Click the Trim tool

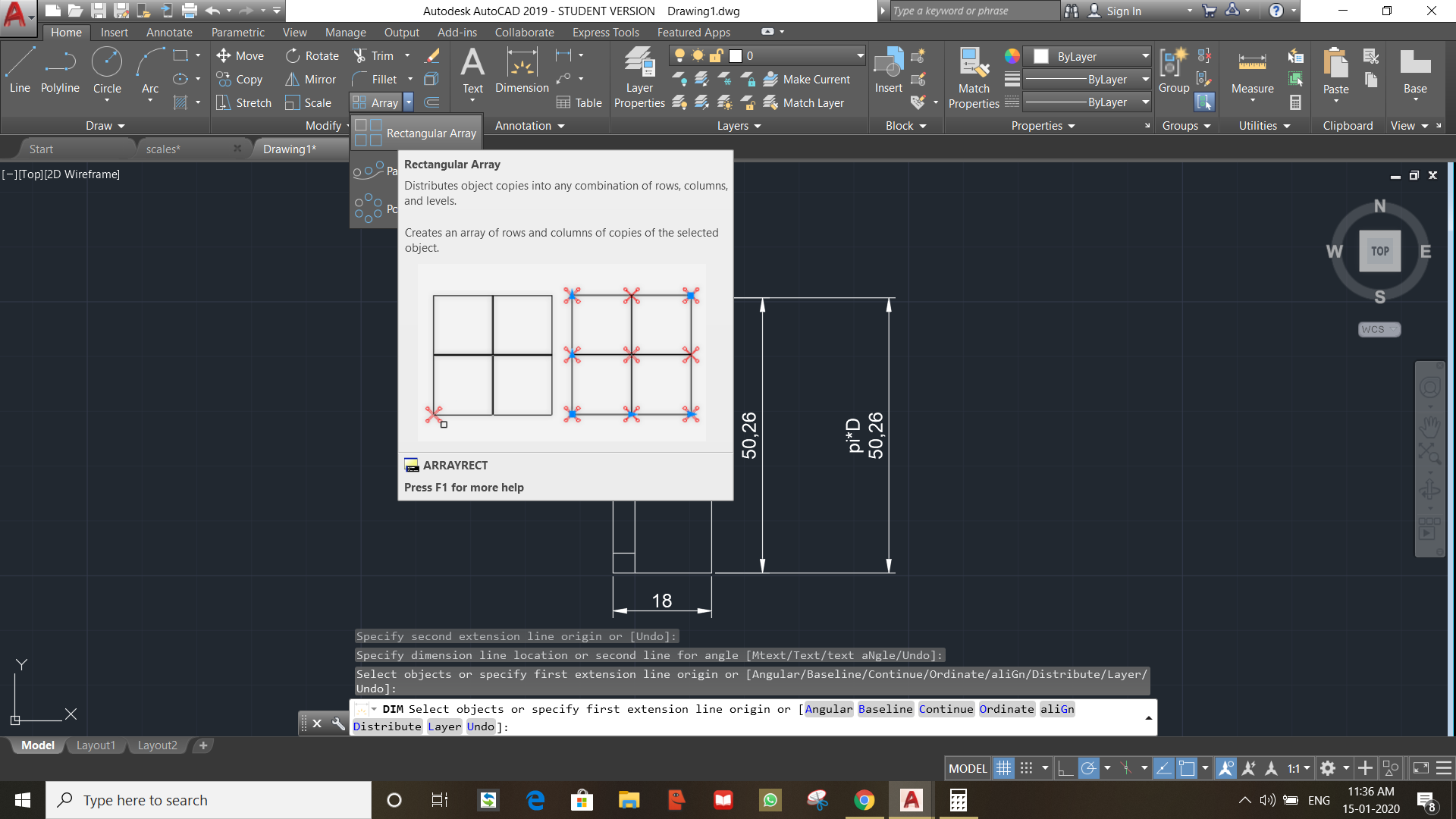coord(373,55)
